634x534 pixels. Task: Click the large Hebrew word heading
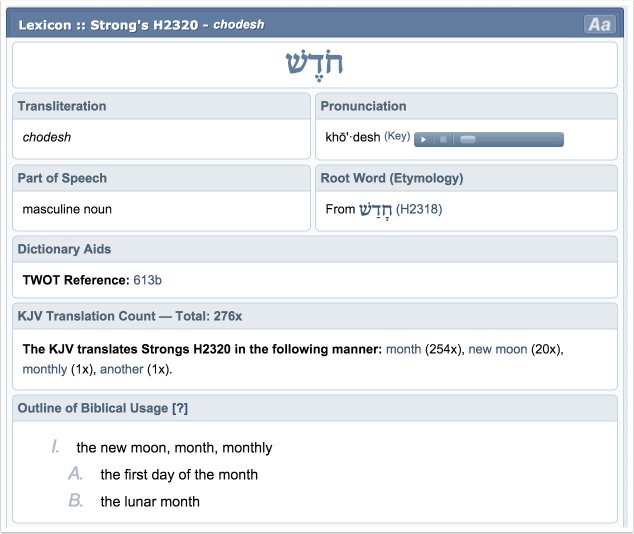tap(314, 64)
